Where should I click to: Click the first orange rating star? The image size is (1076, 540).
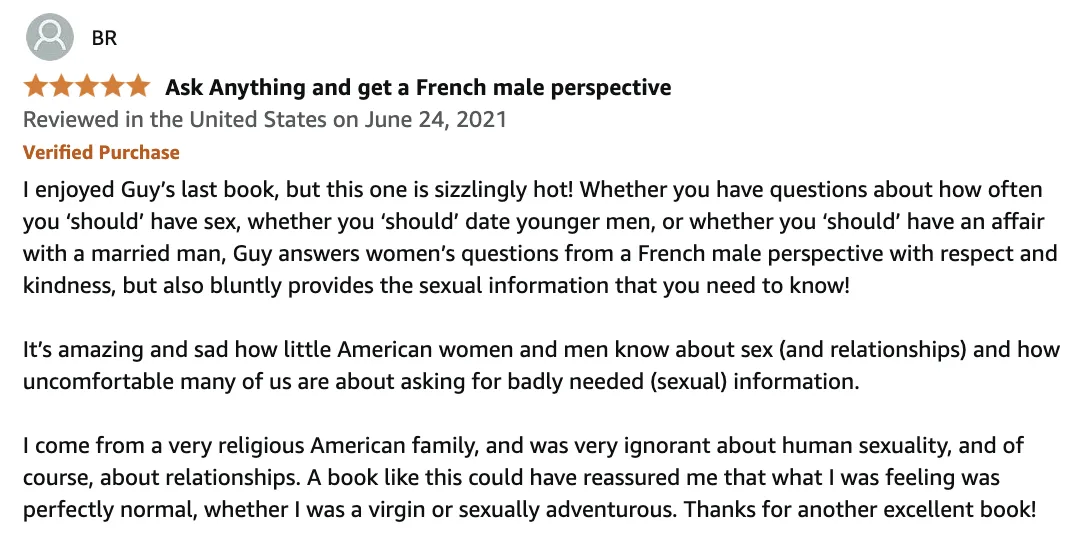pyautogui.click(x=36, y=86)
